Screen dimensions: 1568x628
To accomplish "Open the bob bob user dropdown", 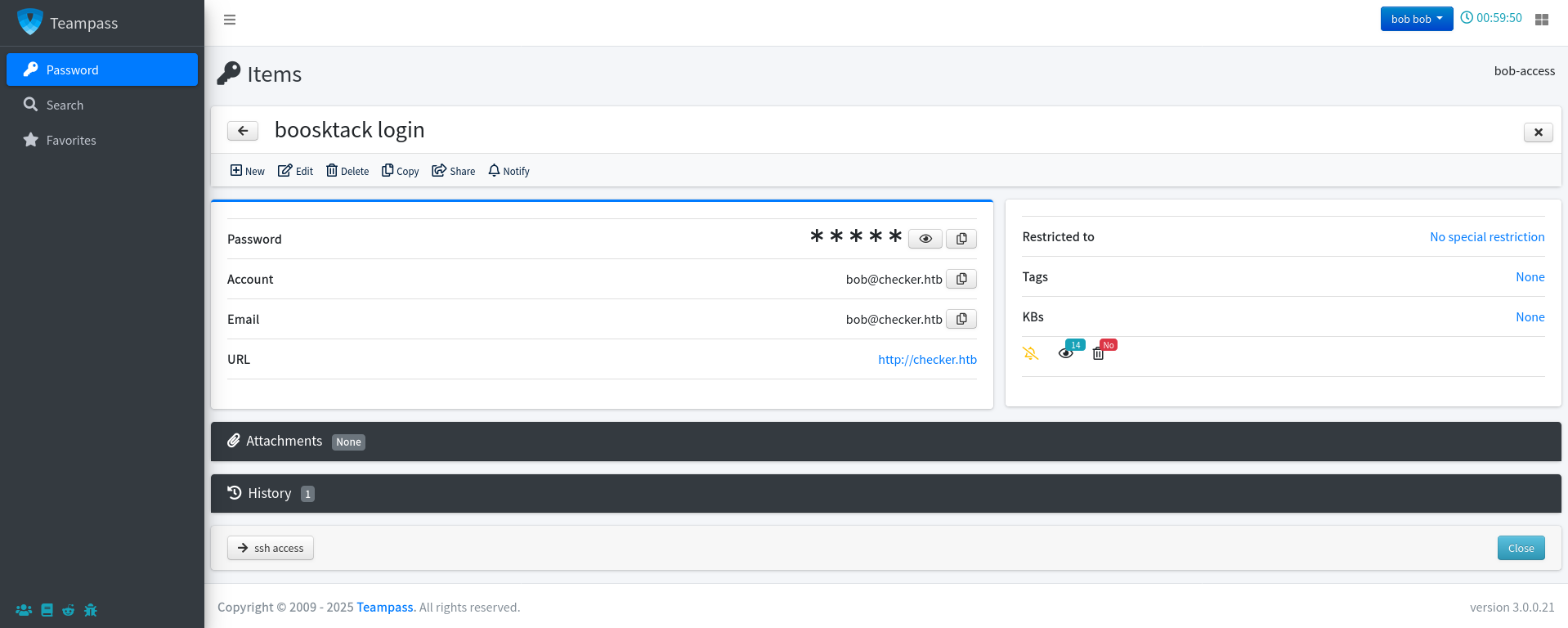I will pyautogui.click(x=1417, y=19).
